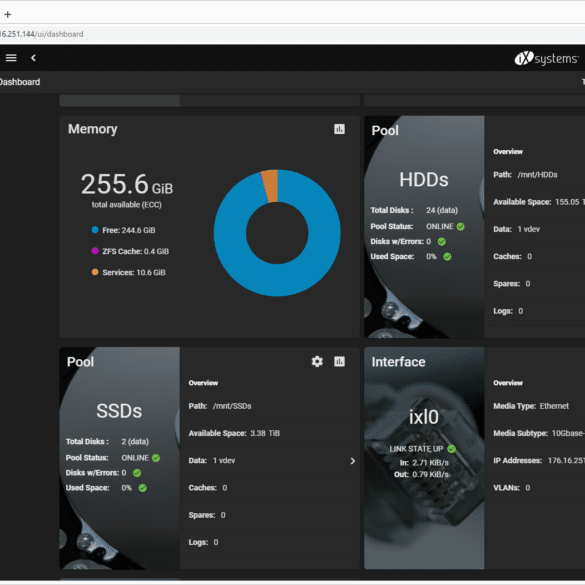The image size is (585, 585).
Task: Select the SSDs pool path /mnt/SSDs
Action: 232,406
